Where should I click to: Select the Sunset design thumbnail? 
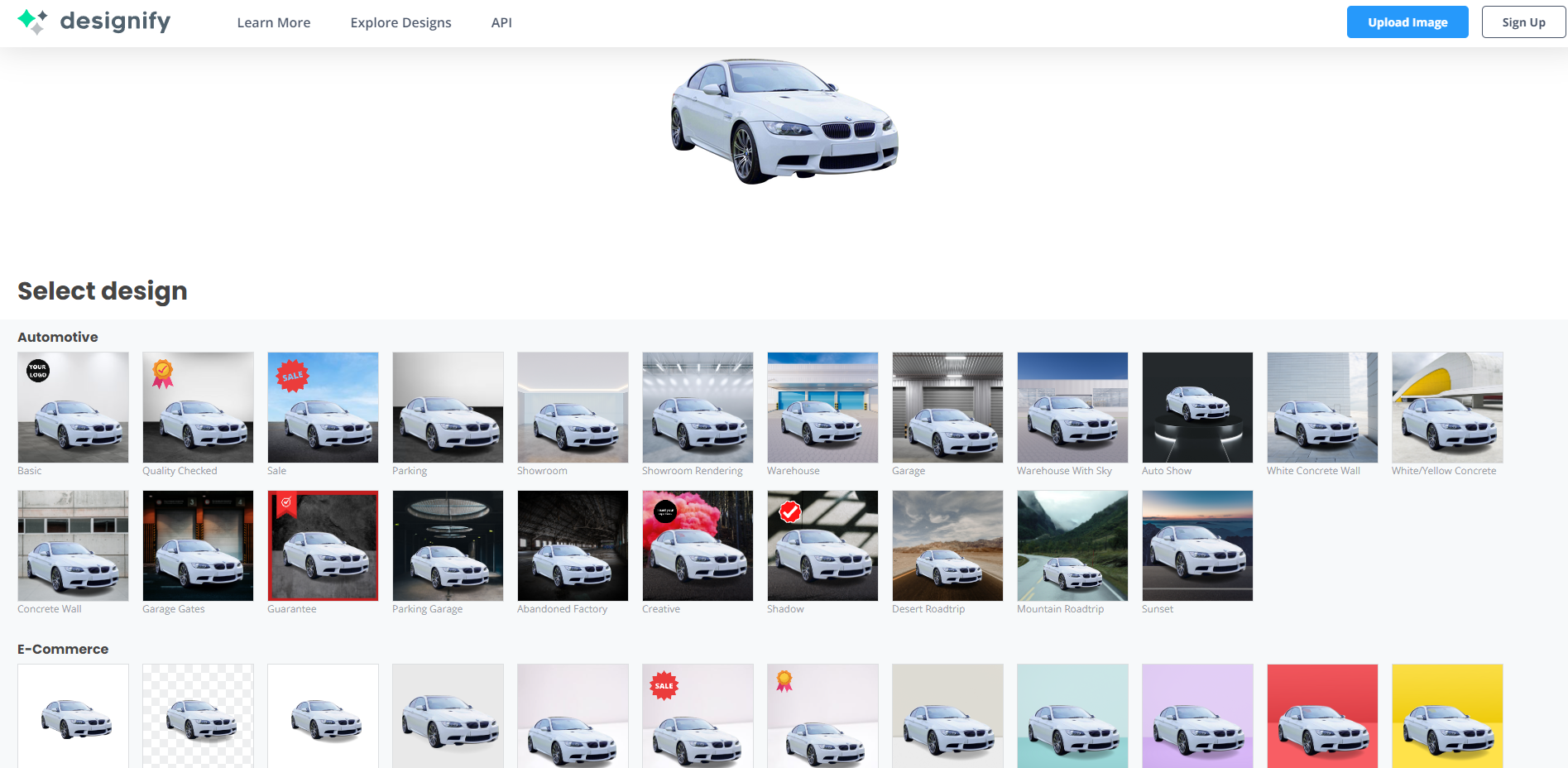click(1197, 545)
